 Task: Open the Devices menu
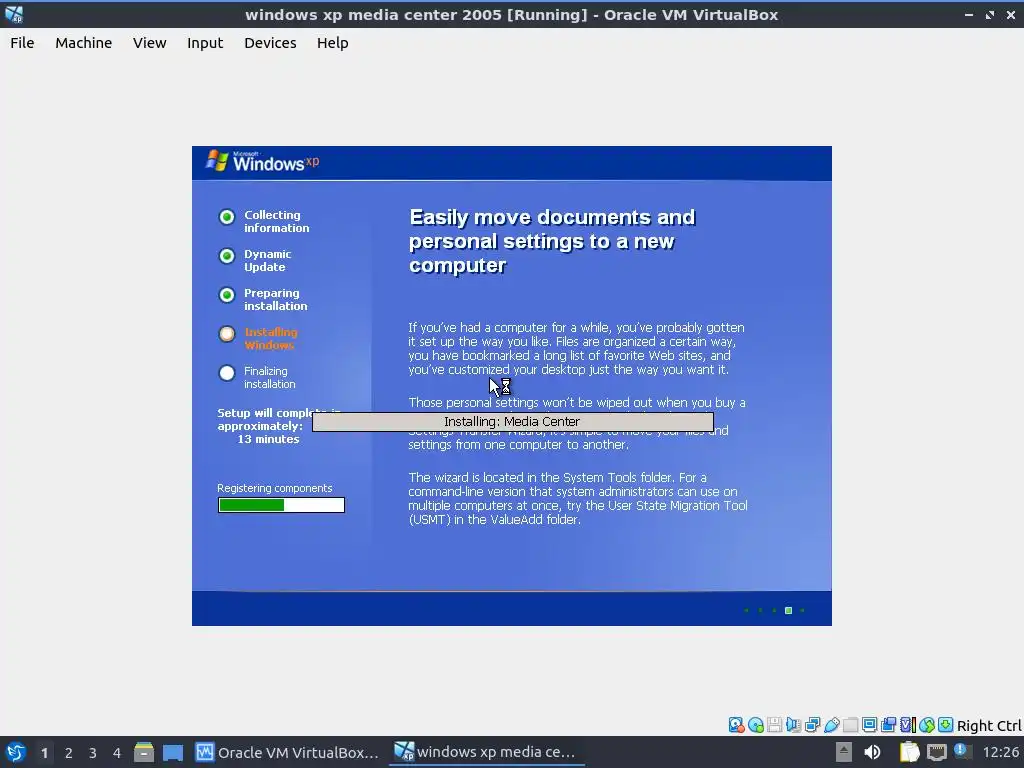coord(270,43)
